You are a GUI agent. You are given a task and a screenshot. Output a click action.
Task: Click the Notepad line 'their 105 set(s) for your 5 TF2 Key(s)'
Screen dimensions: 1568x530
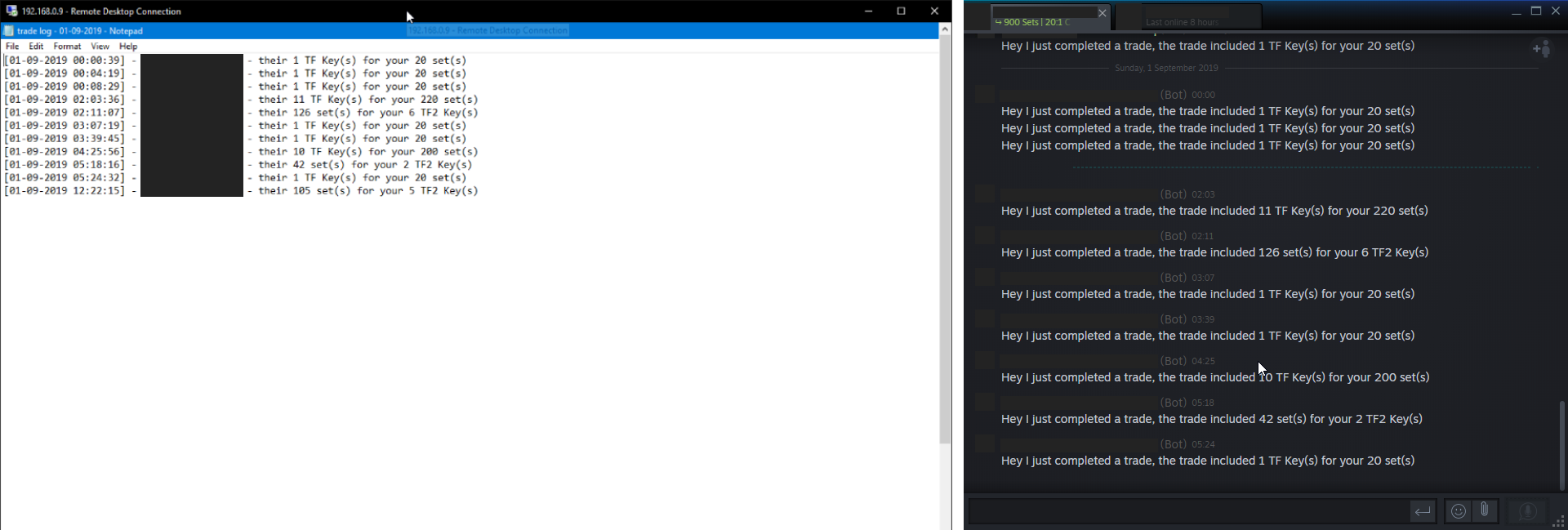pyautogui.click(x=241, y=191)
